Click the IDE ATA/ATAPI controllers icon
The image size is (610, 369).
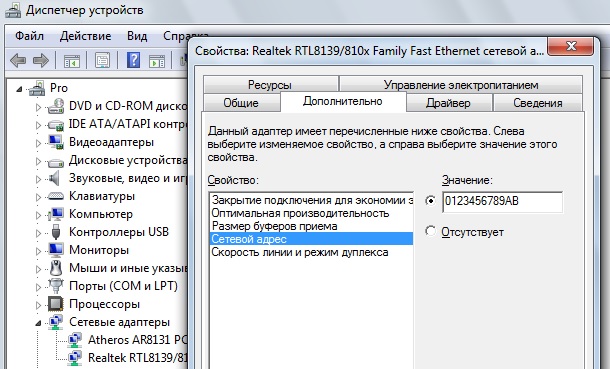pyautogui.click(x=56, y=124)
